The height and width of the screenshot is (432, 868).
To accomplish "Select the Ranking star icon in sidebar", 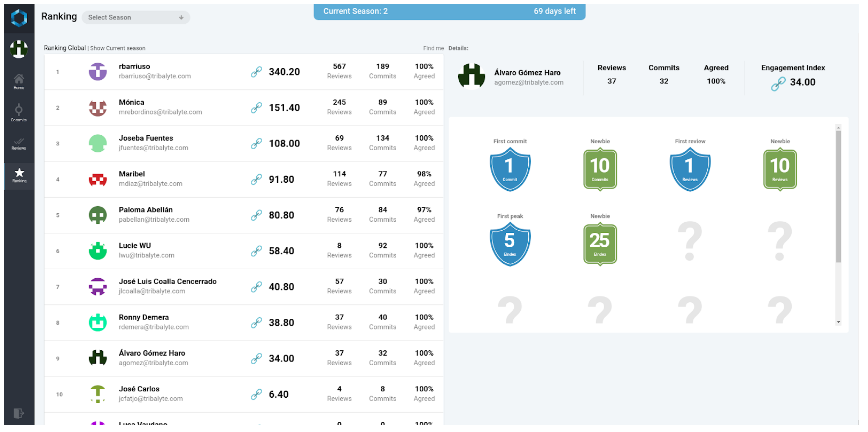I will point(18,175).
